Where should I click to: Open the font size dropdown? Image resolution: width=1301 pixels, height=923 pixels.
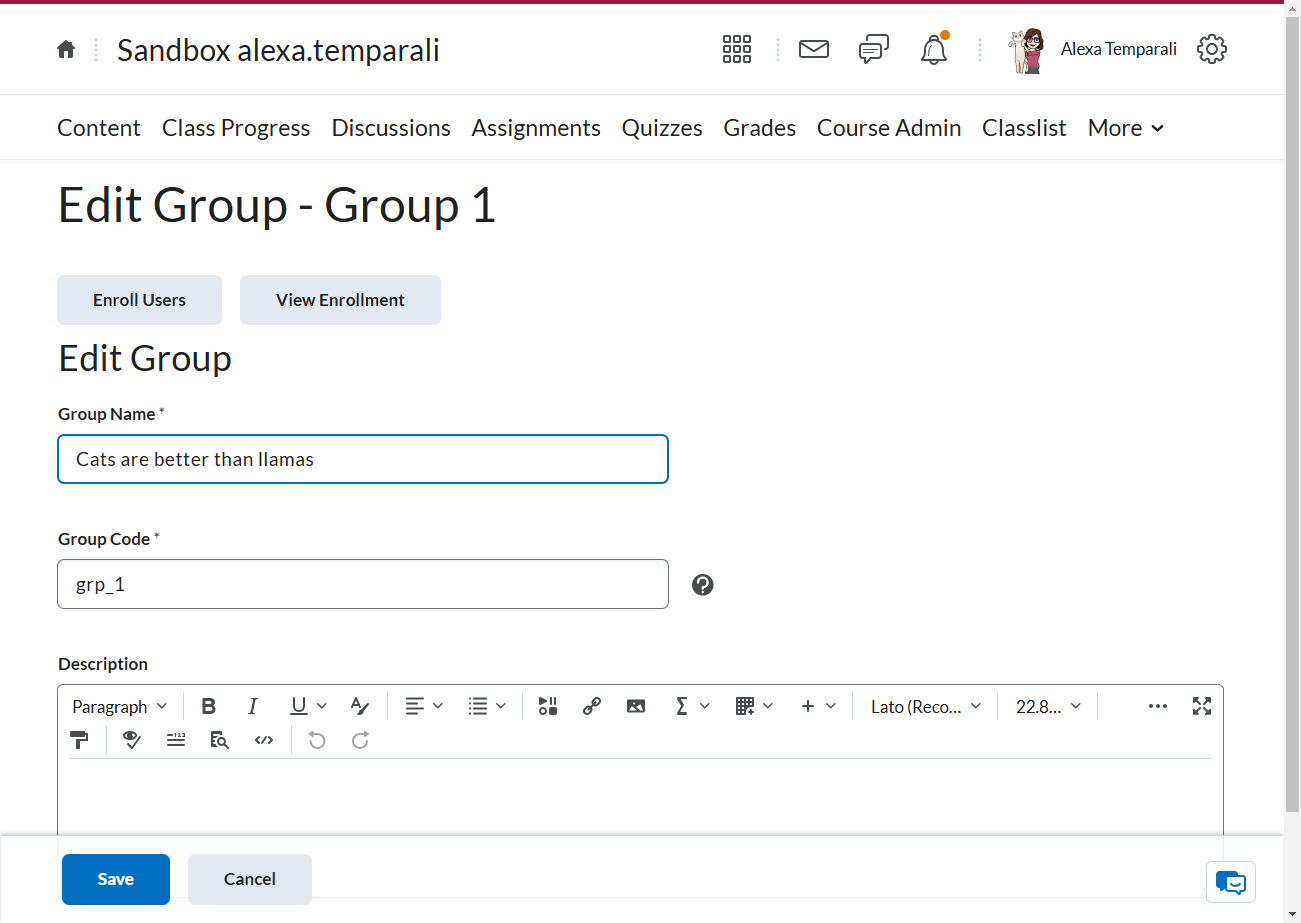(1048, 707)
